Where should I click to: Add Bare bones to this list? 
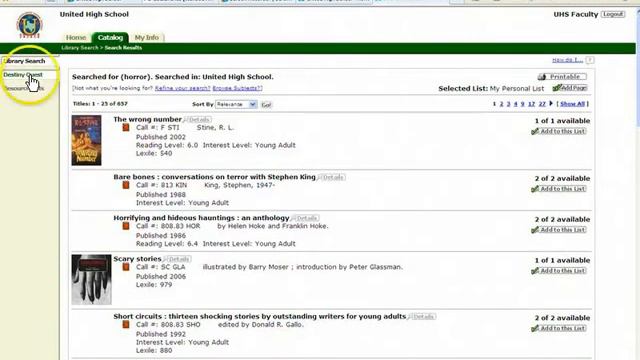click(559, 189)
